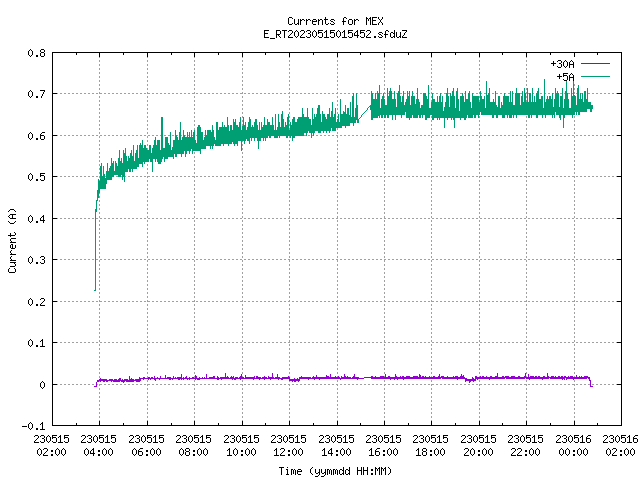This screenshot has width=640, height=480.
Task: Click the -0.1 y-axis tick label
Action: (x=33, y=426)
